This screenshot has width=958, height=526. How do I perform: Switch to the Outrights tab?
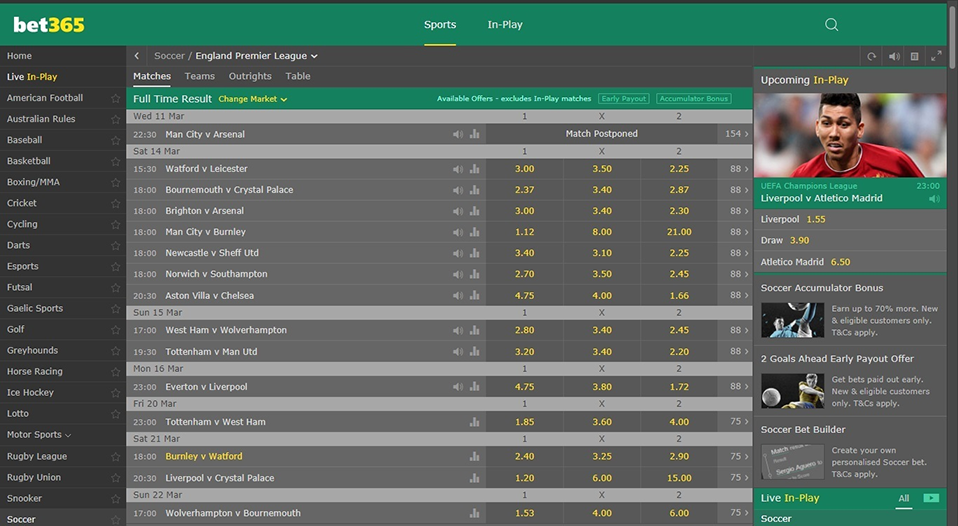coord(250,76)
